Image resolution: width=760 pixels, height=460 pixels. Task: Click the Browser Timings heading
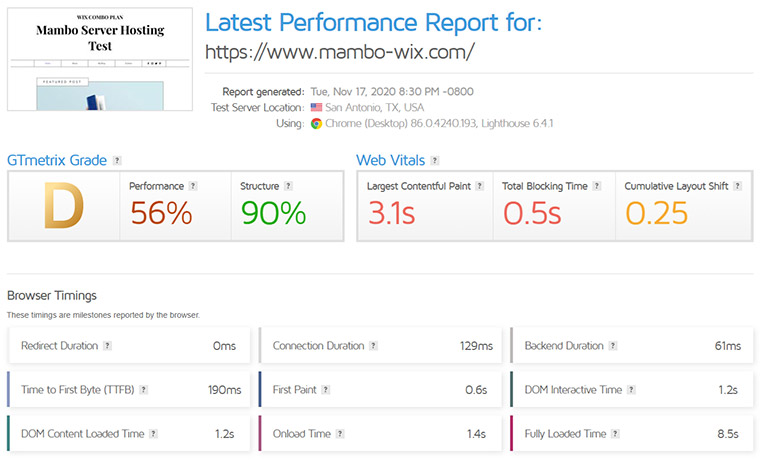pyautogui.click(x=52, y=295)
